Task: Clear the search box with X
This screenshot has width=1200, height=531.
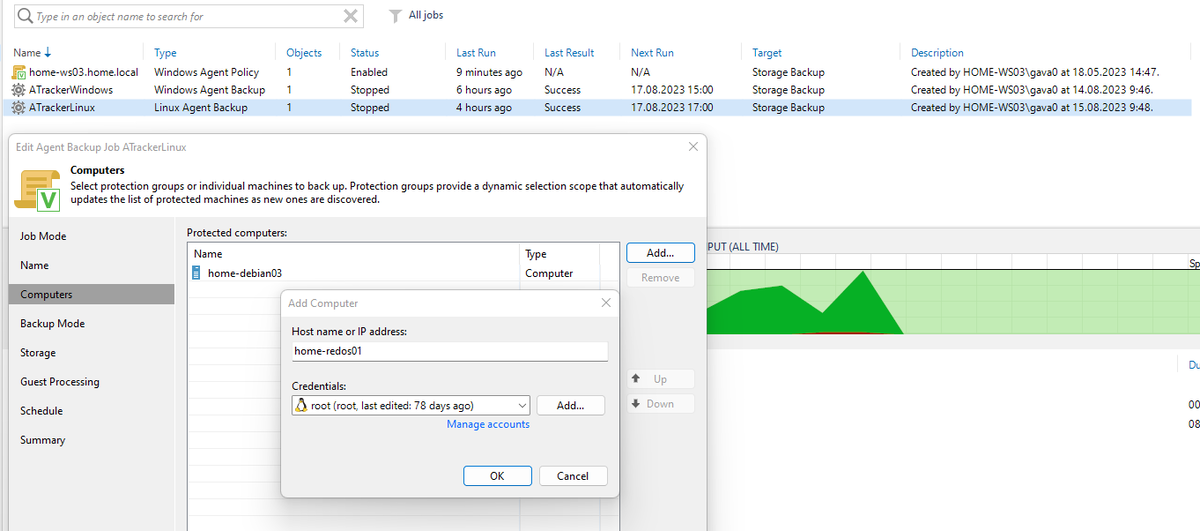Action: point(350,16)
